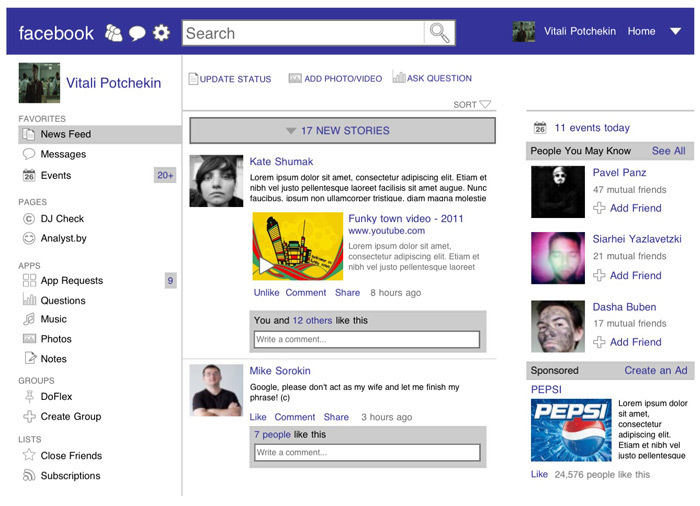Click the friend requests icon in header
Viewport: 700px width, 506px height.
click(113, 33)
